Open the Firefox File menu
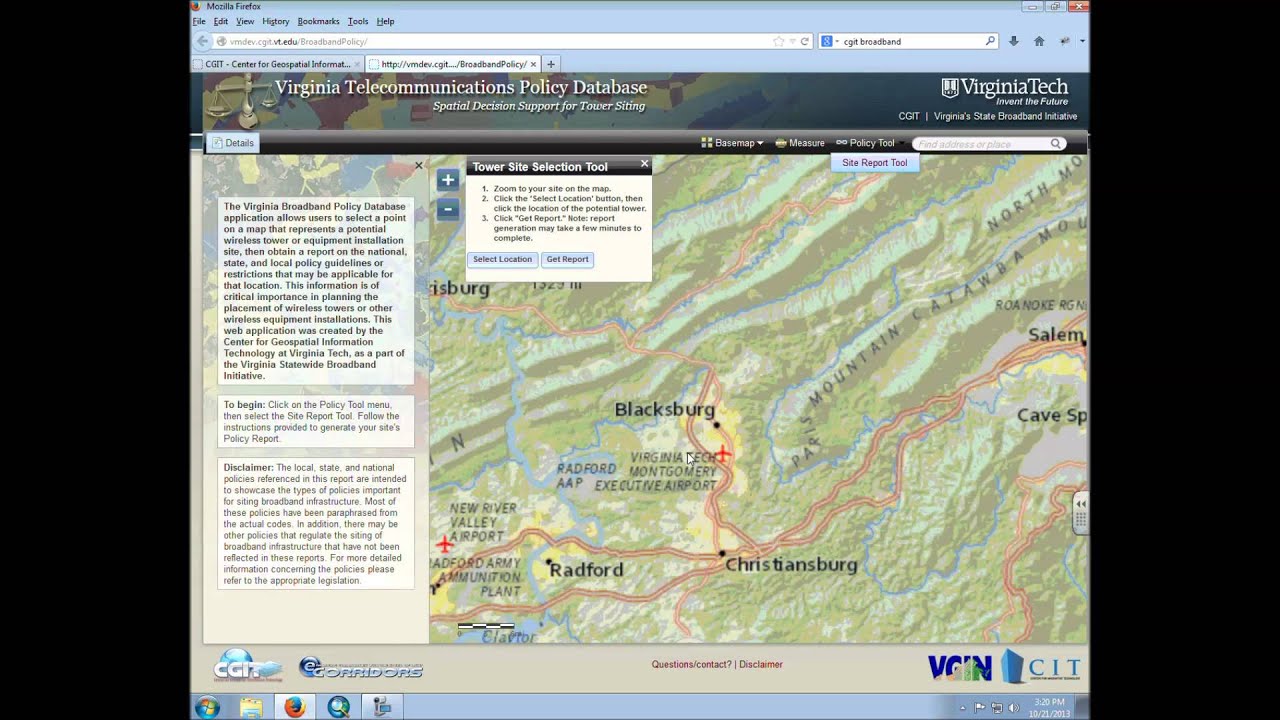The height and width of the screenshot is (720, 1280). coord(199,21)
